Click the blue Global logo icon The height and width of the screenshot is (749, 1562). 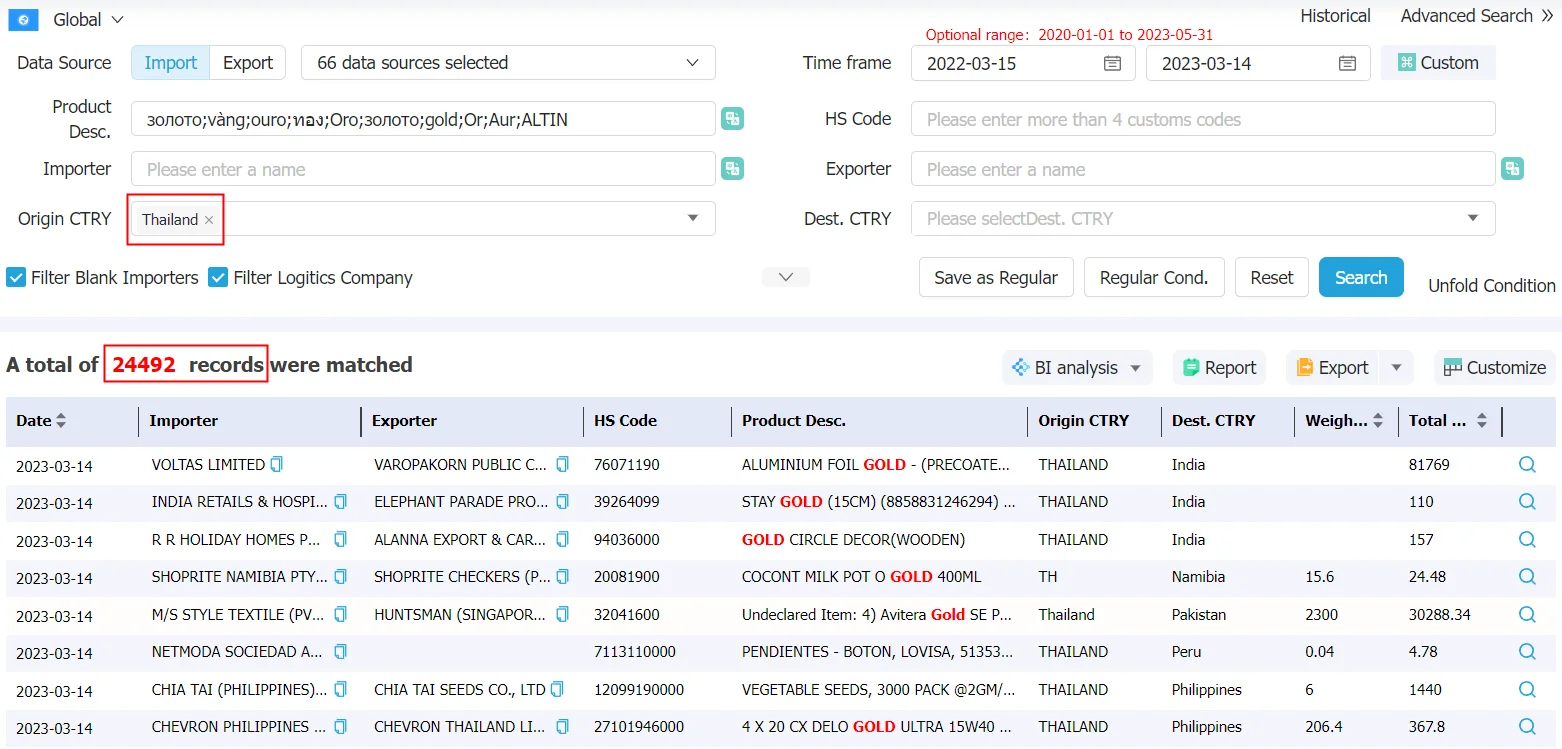(22, 20)
